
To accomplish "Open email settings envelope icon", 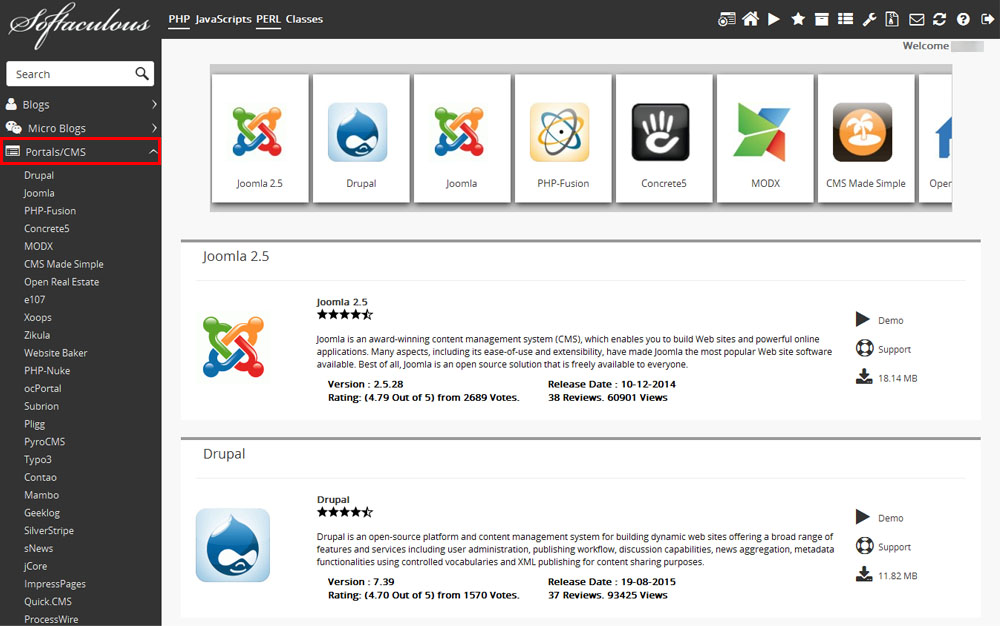I will (x=916, y=19).
